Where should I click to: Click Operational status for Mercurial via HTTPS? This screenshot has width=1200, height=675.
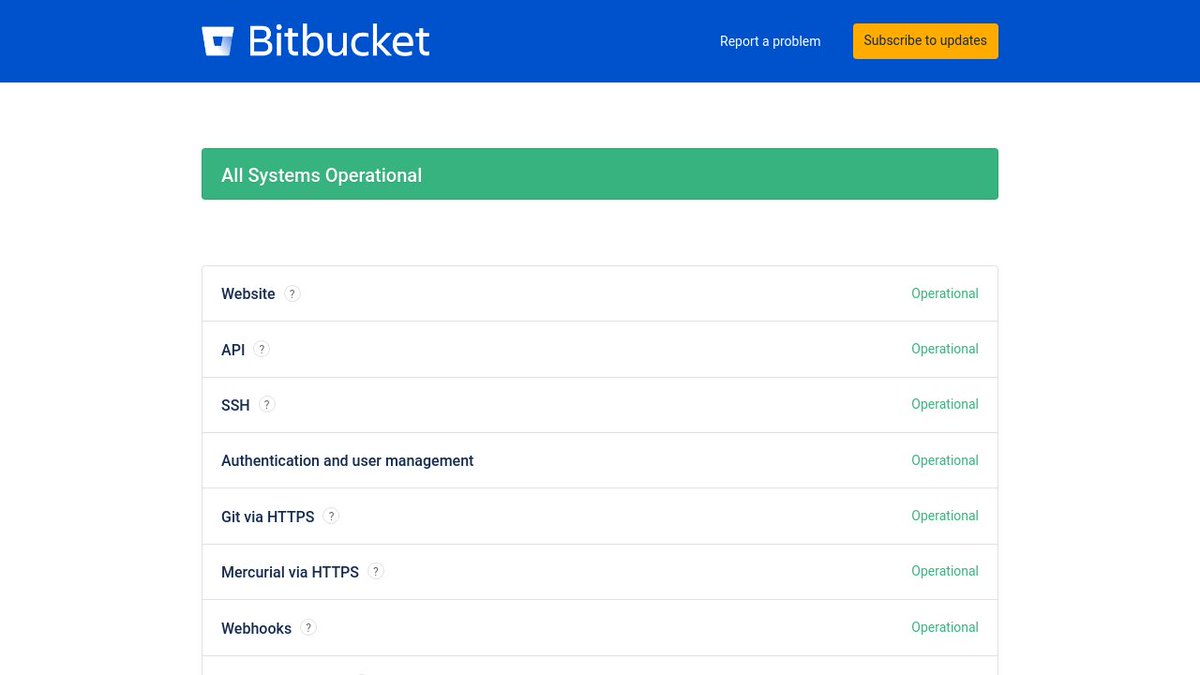[945, 571]
